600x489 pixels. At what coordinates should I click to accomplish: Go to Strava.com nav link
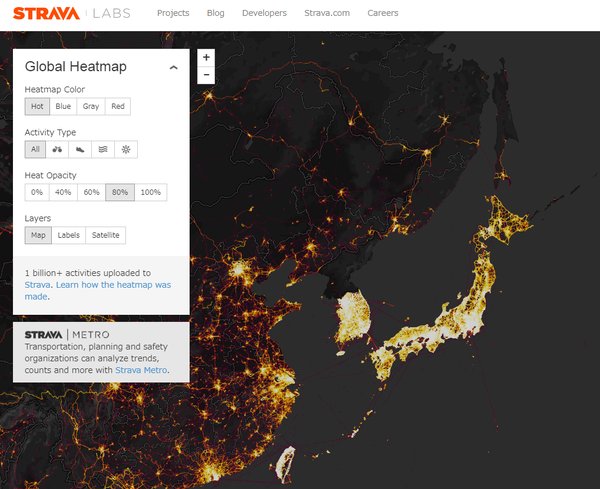pos(327,13)
